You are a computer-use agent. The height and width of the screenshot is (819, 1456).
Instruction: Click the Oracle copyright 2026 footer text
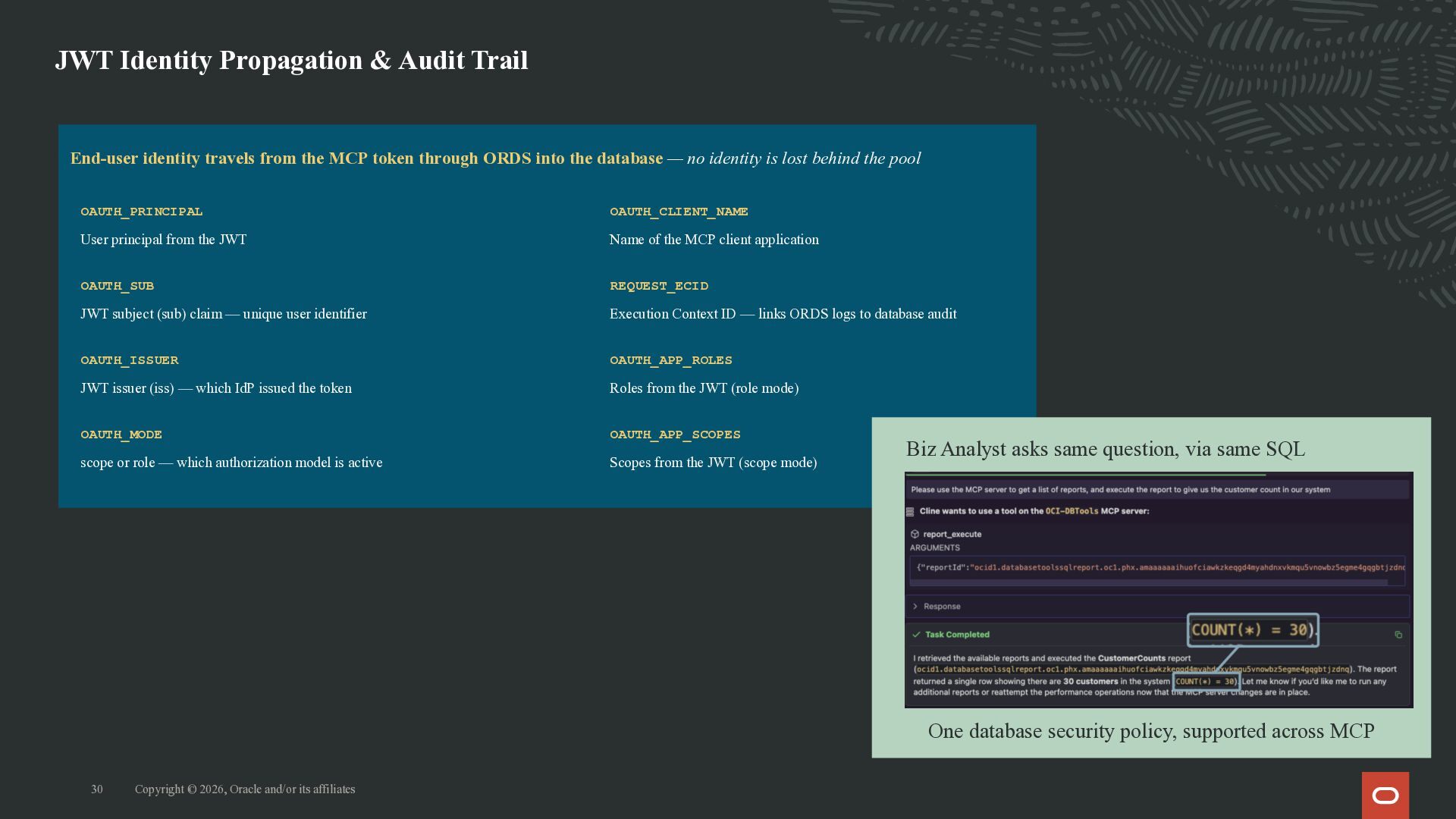(245, 789)
